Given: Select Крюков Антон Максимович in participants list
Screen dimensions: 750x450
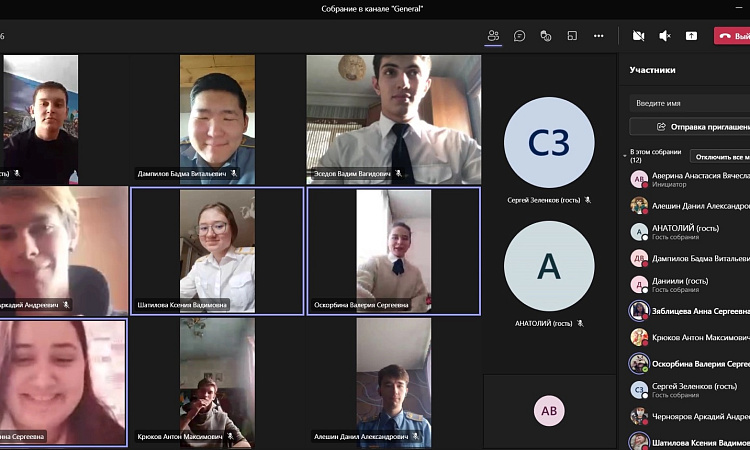Looking at the screenshot, I should point(690,337).
